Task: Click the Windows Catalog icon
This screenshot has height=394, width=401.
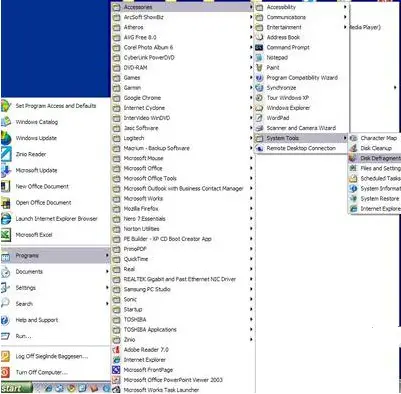Action: click(6, 122)
